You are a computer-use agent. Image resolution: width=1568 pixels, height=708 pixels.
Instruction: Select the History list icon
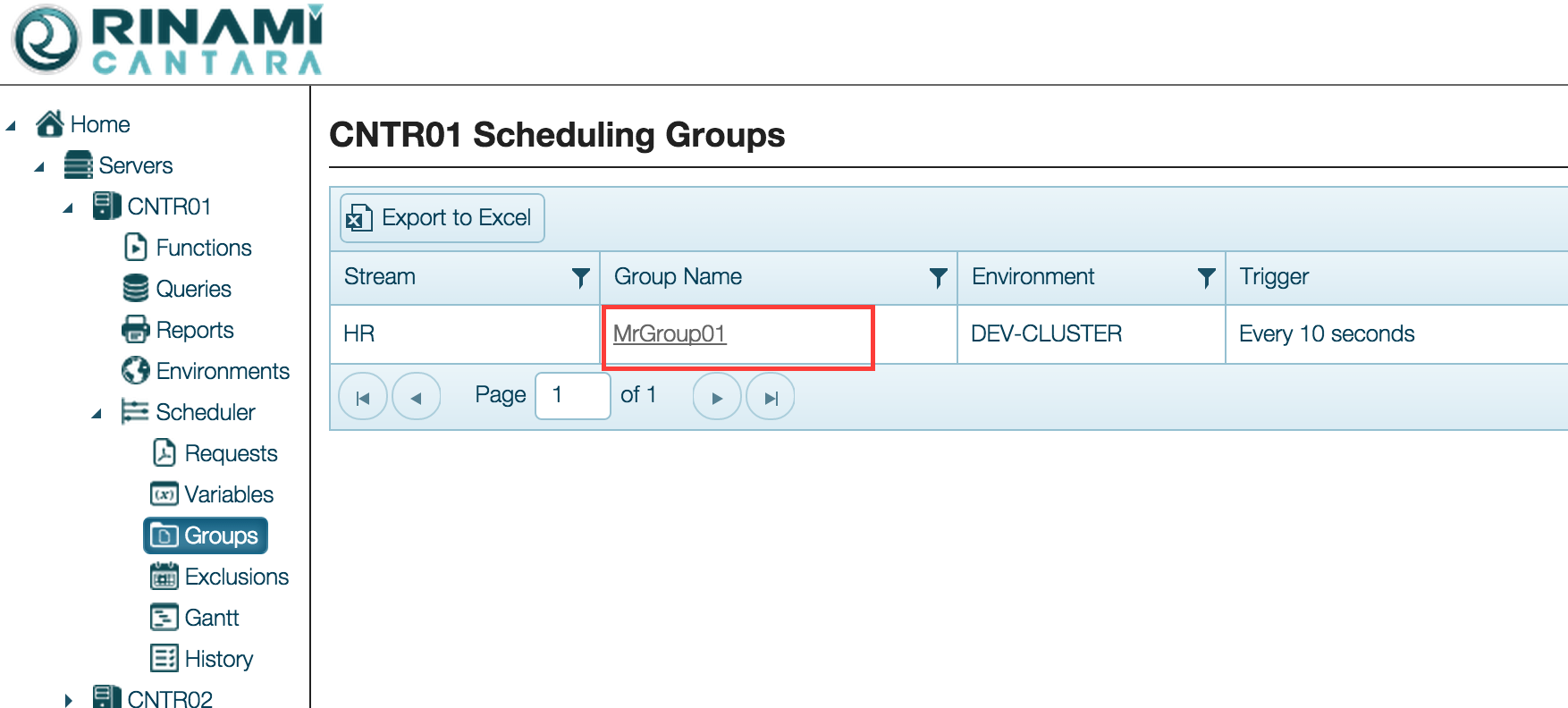(164, 659)
